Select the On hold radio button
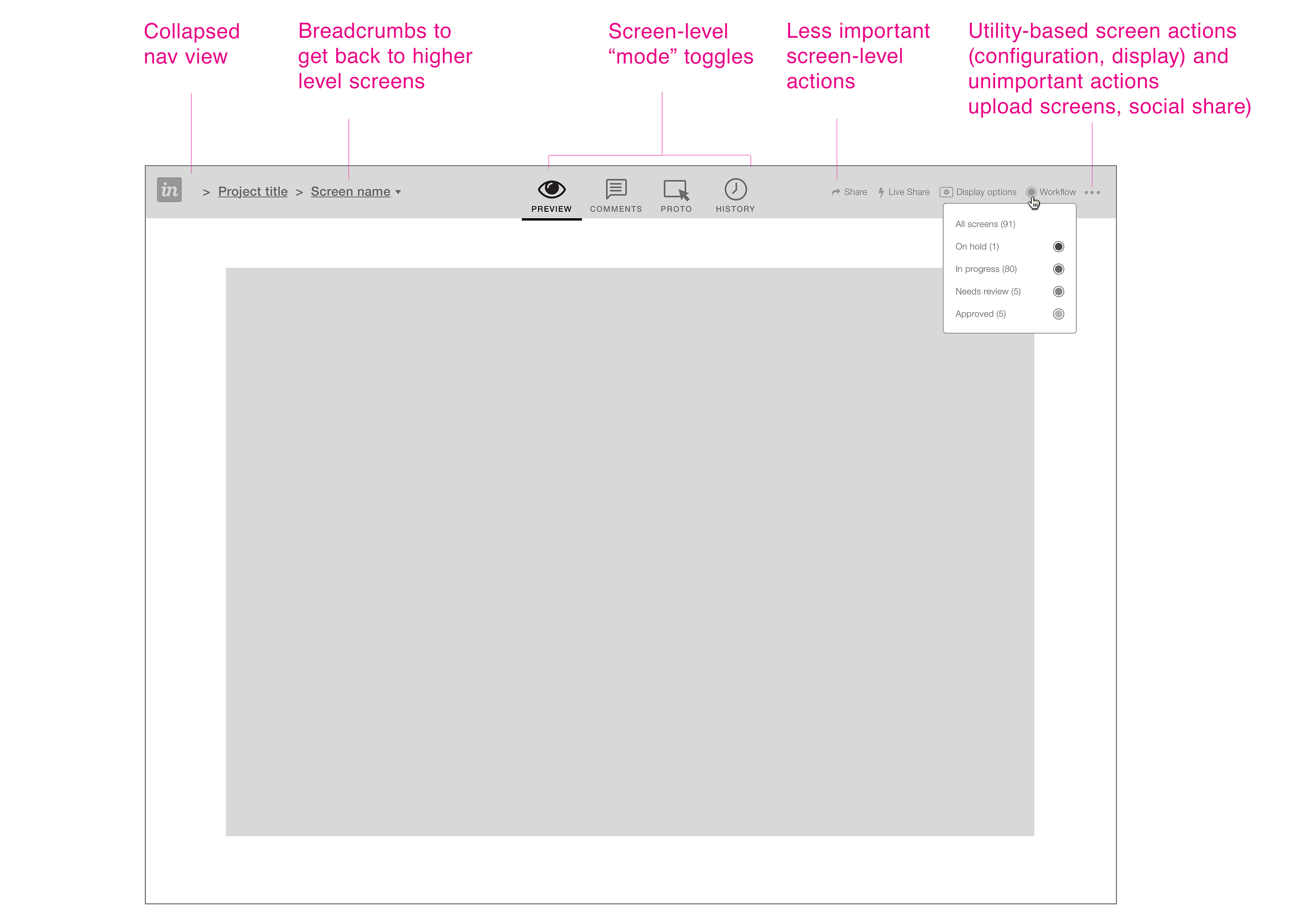This screenshot has height=924, width=1312. click(1058, 247)
